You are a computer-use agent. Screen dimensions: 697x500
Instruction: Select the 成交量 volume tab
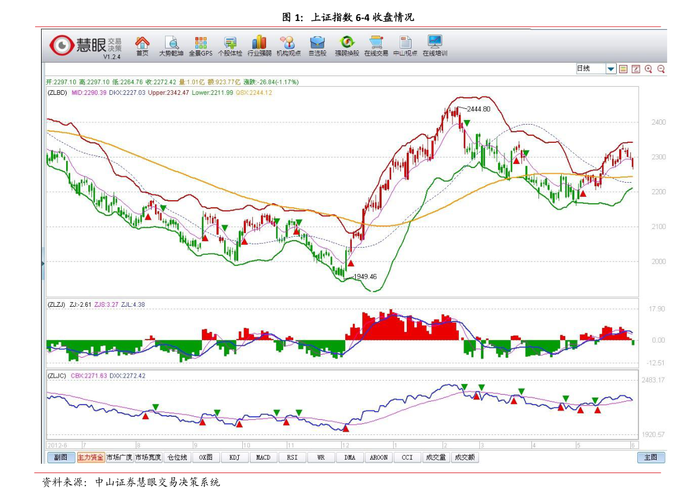click(436, 456)
